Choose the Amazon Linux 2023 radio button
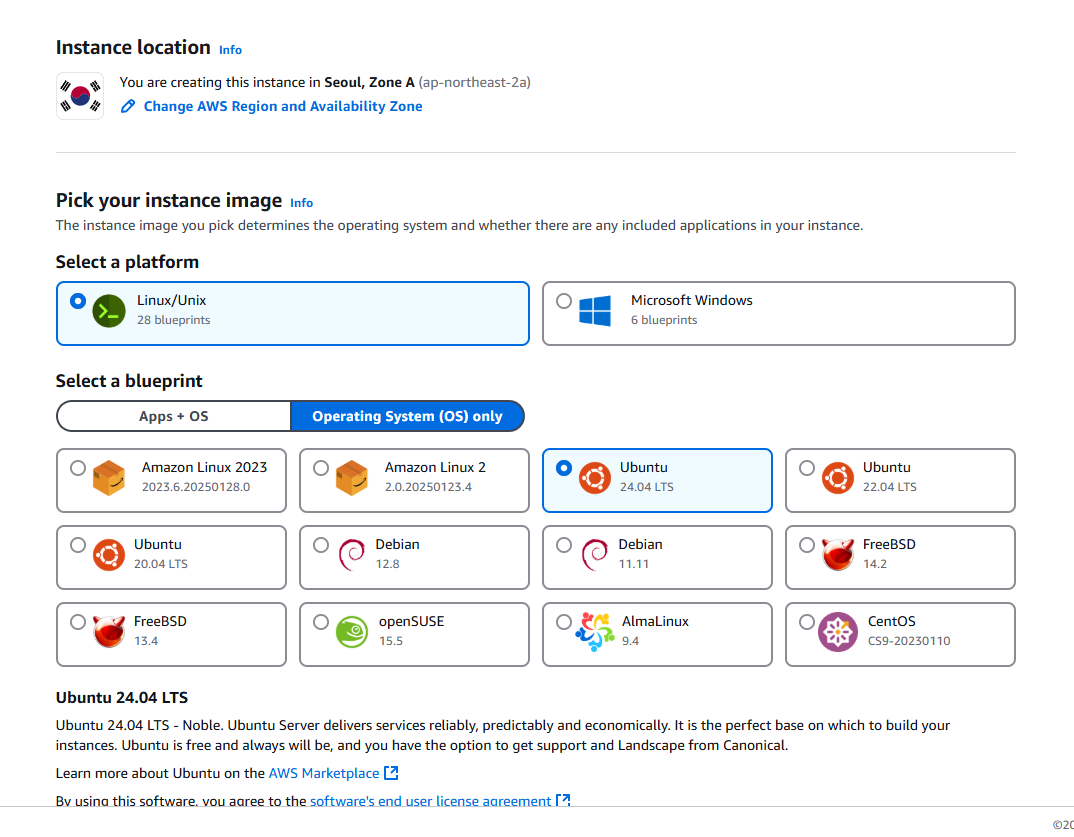This screenshot has width=1074, height=837. (78, 468)
